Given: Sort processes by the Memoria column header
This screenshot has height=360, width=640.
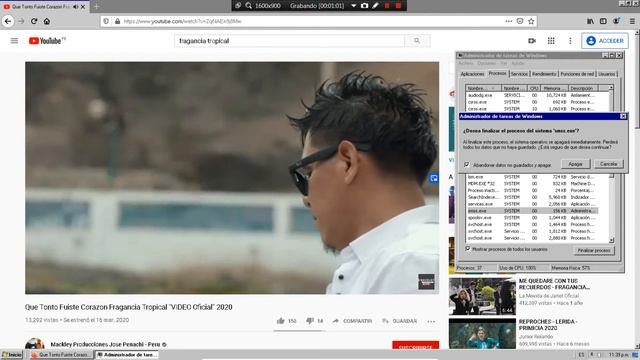Looking at the screenshot, I should [554, 88].
